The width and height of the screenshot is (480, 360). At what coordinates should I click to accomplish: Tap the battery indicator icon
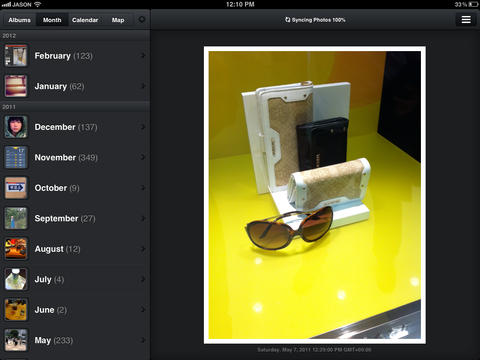473,4
